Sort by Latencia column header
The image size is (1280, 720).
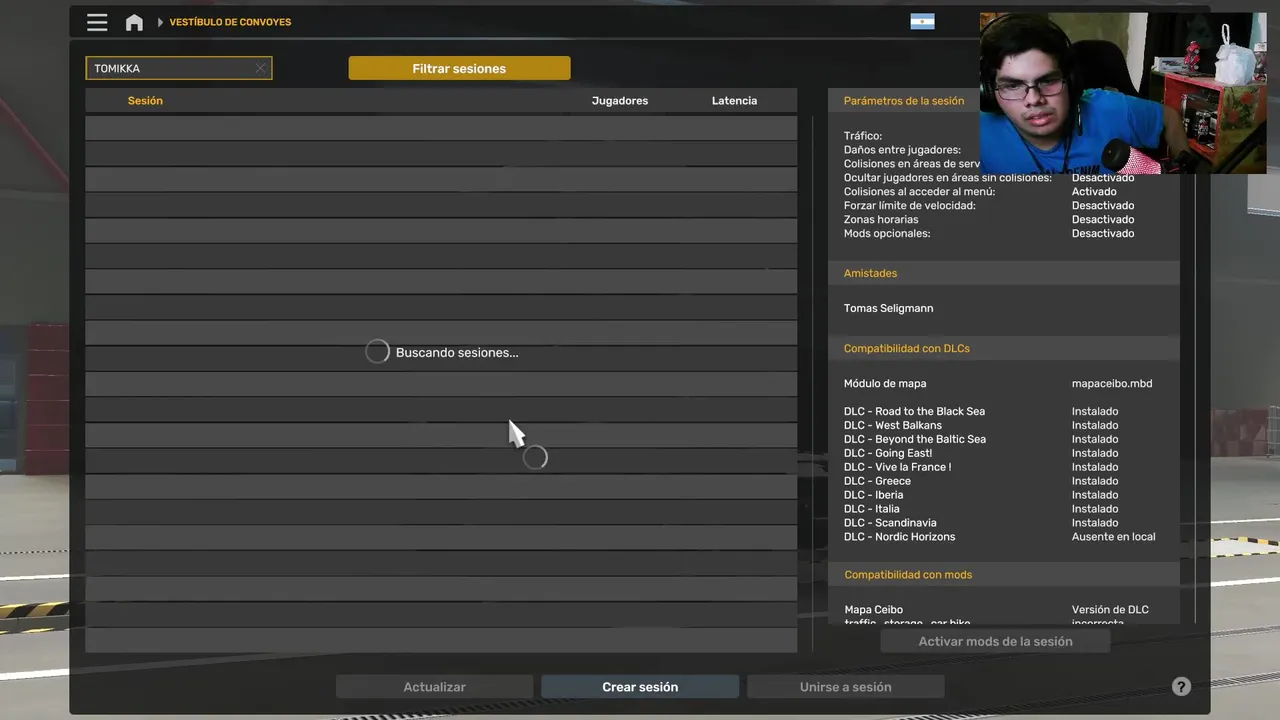coord(734,100)
